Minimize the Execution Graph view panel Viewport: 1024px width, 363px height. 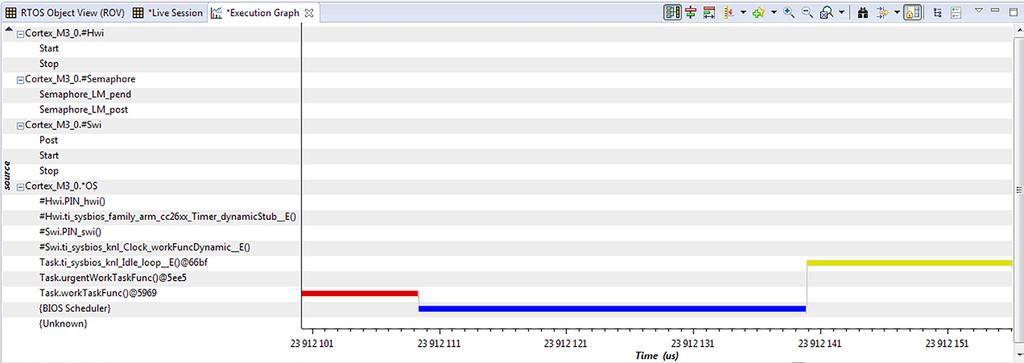point(995,10)
